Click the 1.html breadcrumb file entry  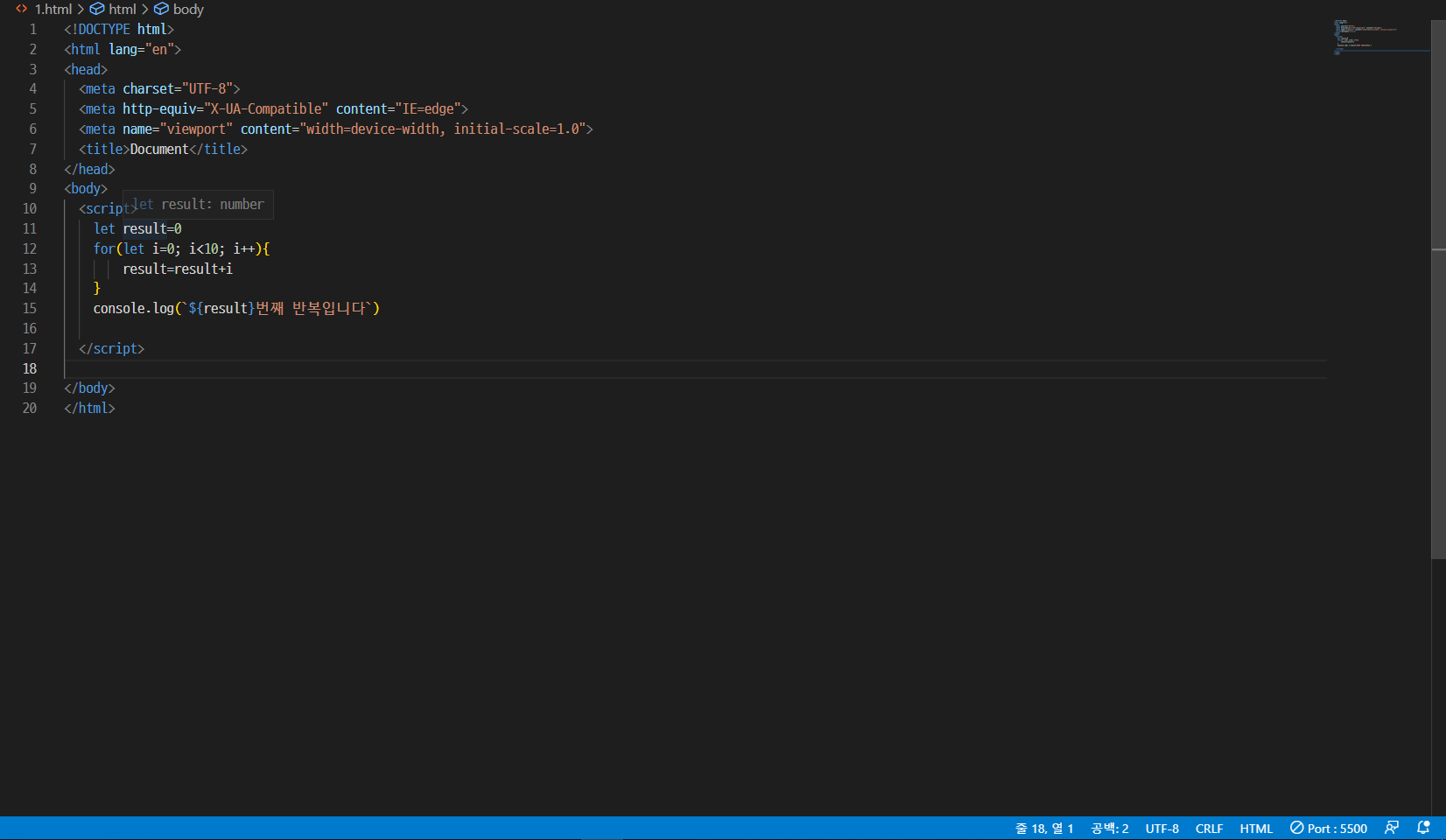coord(53,9)
